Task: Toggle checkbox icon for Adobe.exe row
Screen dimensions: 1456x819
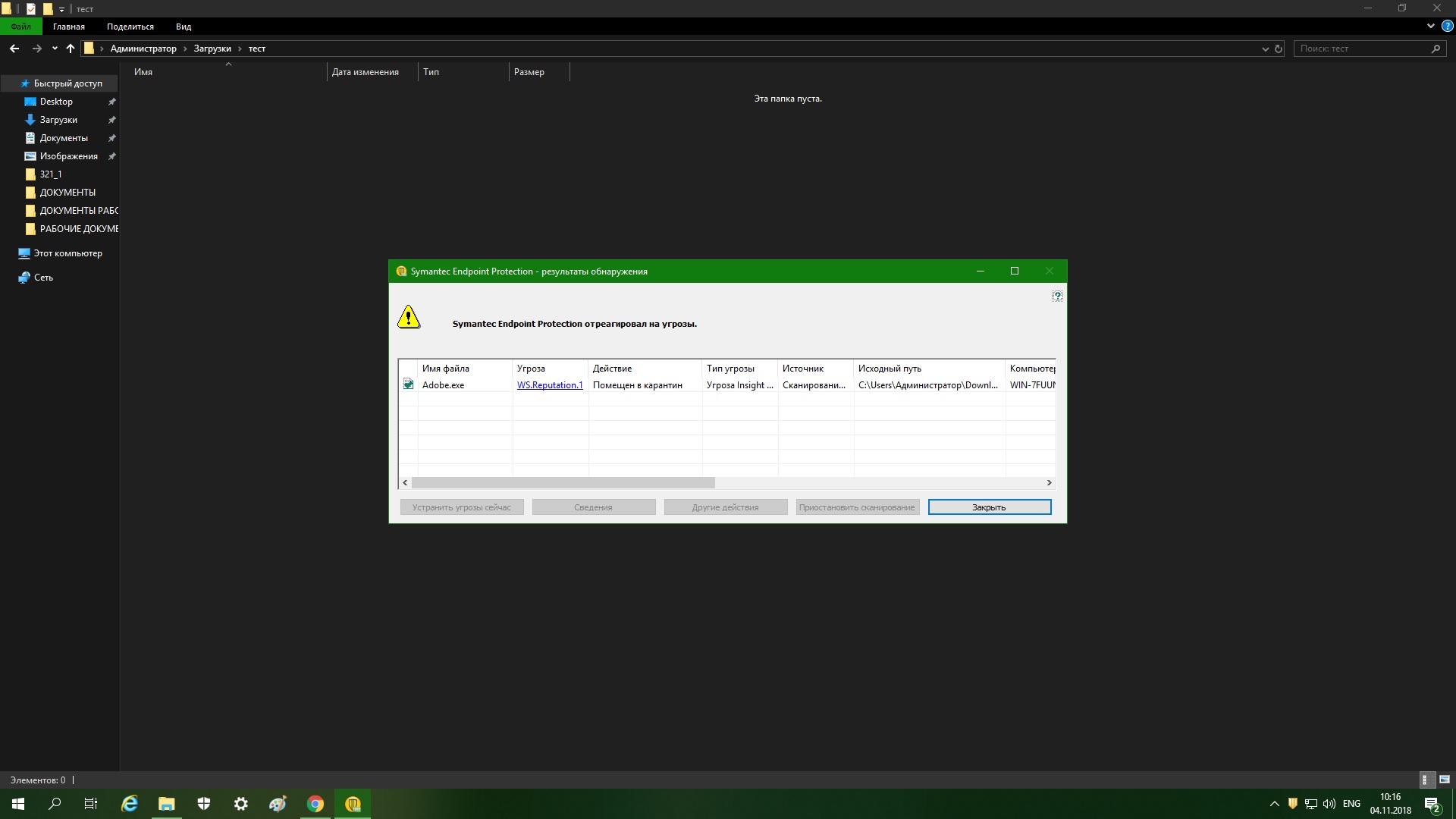Action: coord(408,384)
